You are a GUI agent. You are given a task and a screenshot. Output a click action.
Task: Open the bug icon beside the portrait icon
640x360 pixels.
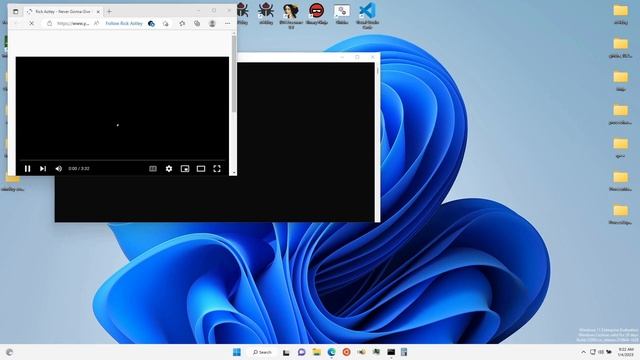pyautogui.click(x=266, y=14)
